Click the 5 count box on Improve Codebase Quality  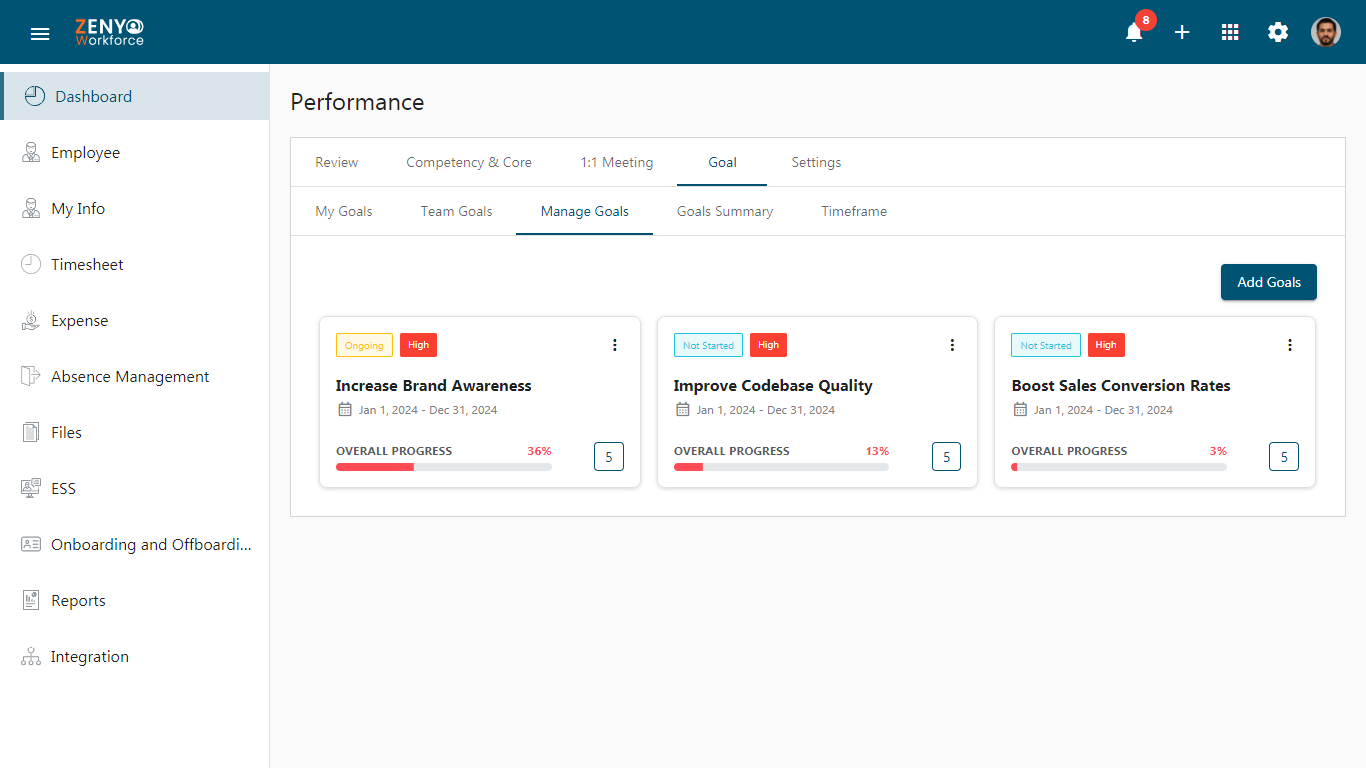coord(946,457)
